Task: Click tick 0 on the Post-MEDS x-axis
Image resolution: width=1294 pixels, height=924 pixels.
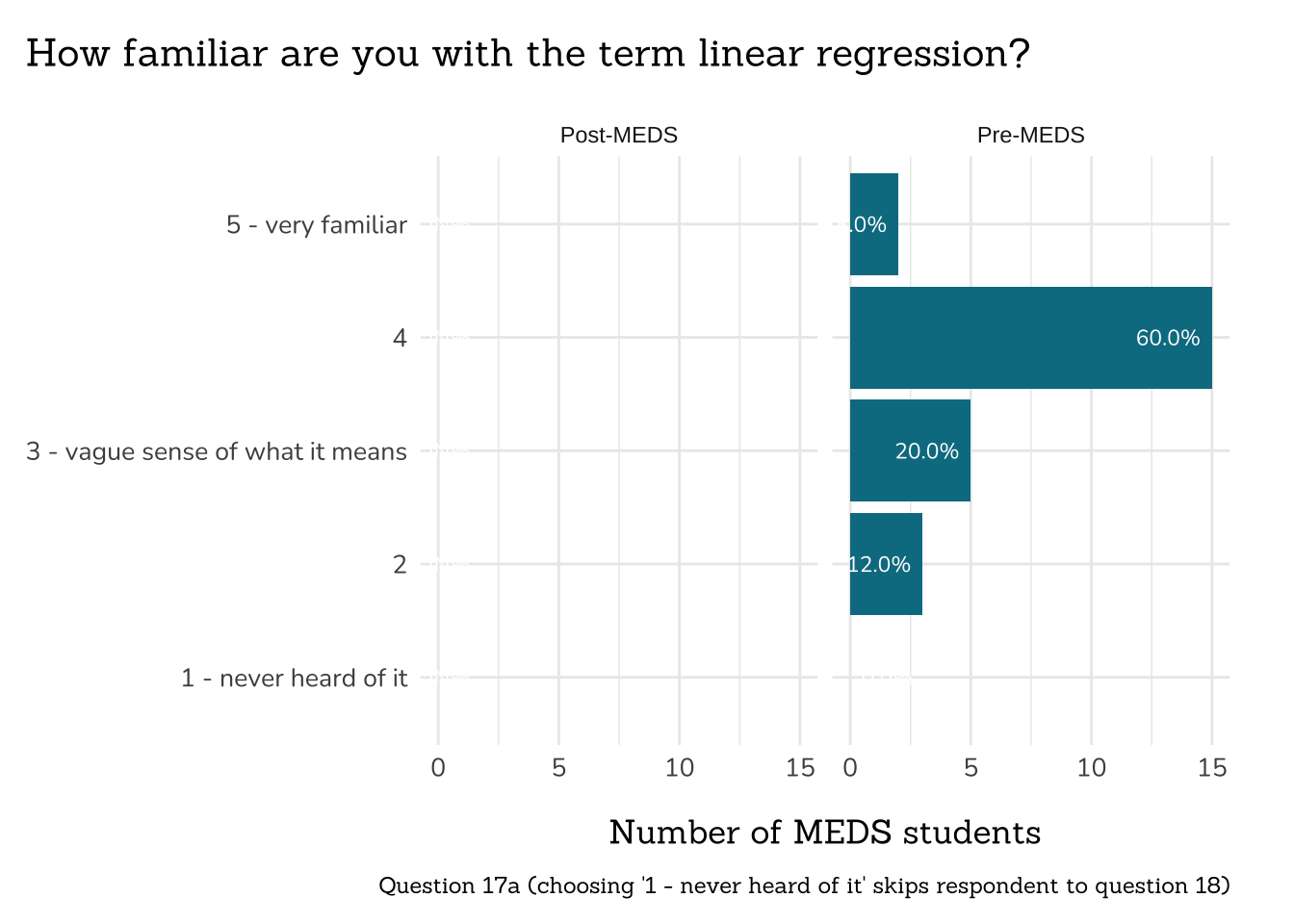Action: click(x=438, y=768)
